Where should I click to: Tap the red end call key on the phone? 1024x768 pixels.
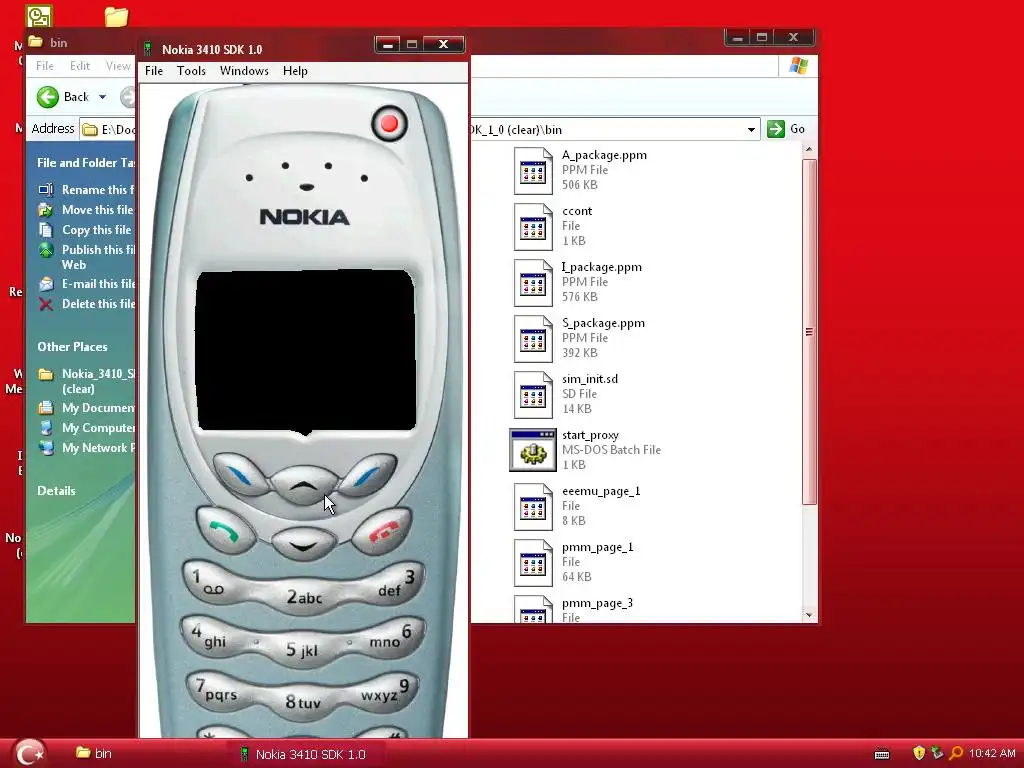point(382,531)
